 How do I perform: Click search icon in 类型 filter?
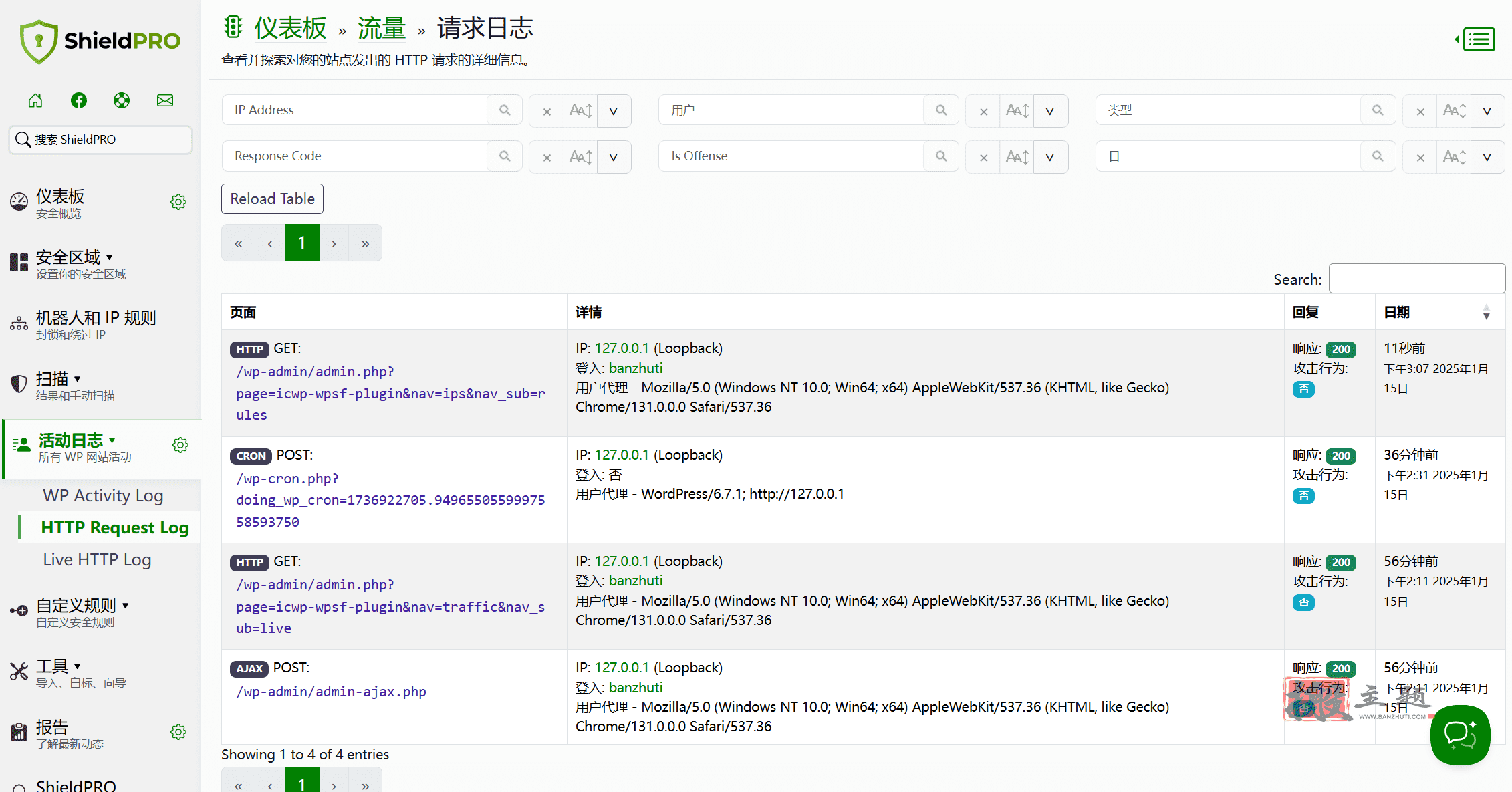(x=1378, y=110)
